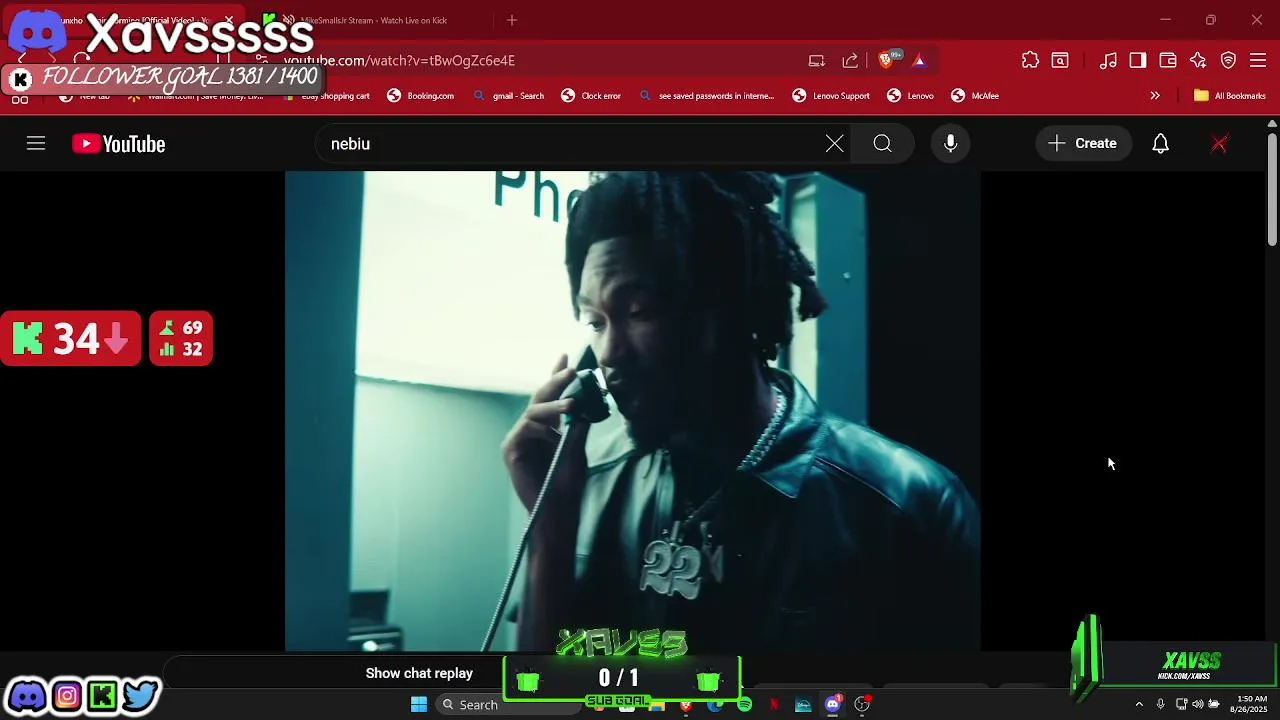Open saved passwords bookmark

706,96
